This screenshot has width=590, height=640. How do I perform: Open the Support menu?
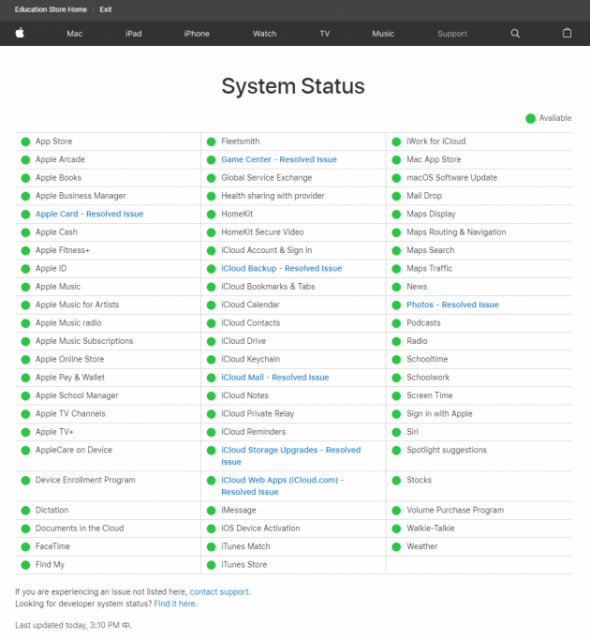pos(452,33)
